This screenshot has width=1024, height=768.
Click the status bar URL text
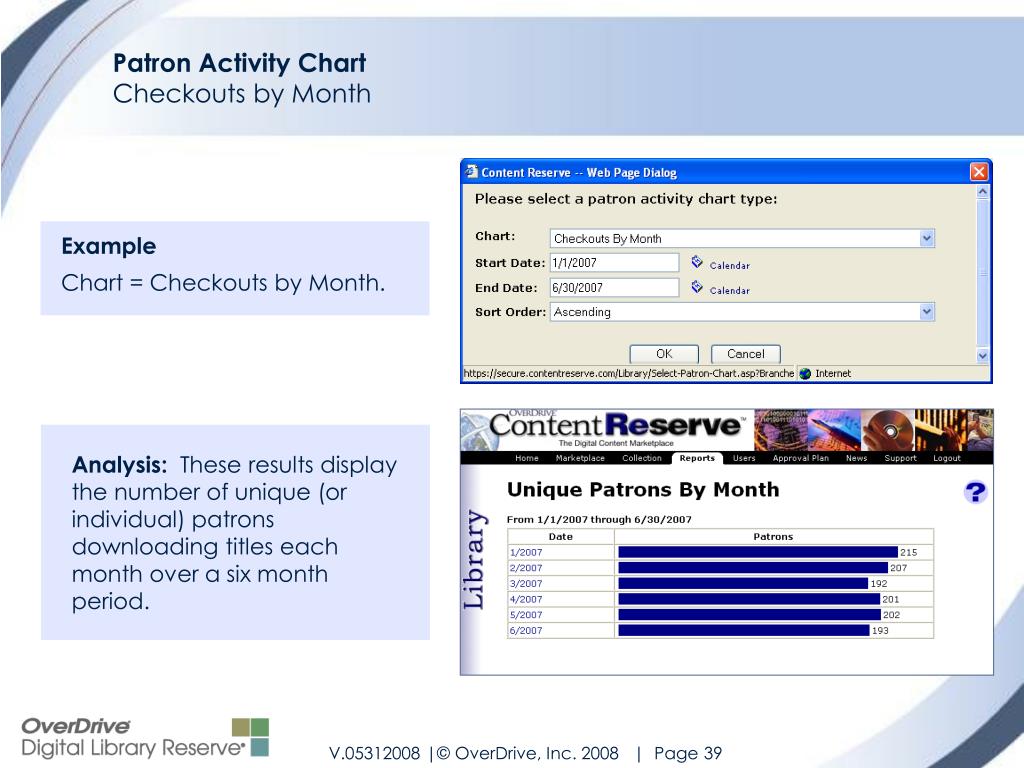coord(628,374)
